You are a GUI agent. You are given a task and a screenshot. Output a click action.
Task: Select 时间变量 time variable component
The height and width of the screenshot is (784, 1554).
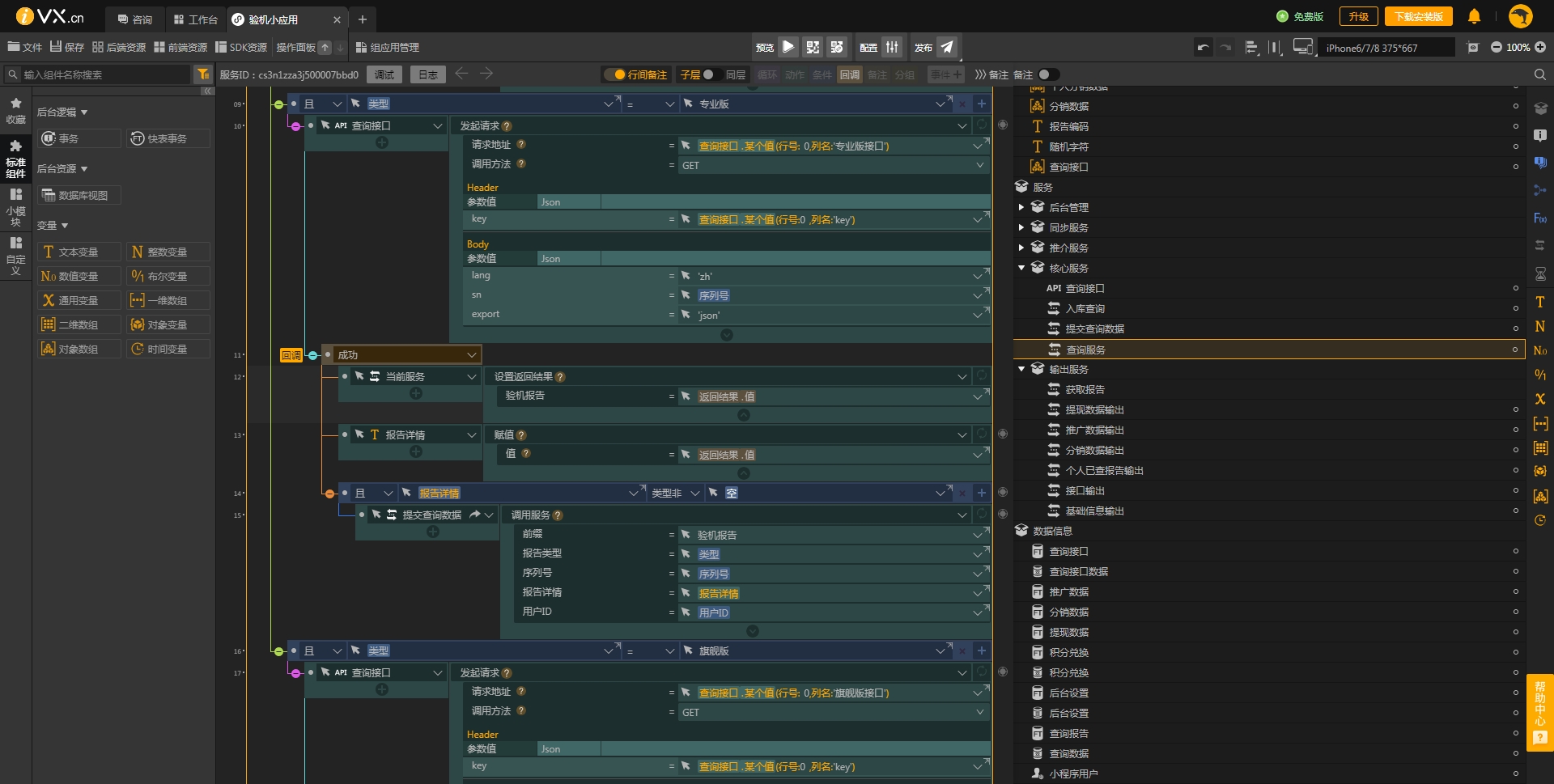coord(168,349)
